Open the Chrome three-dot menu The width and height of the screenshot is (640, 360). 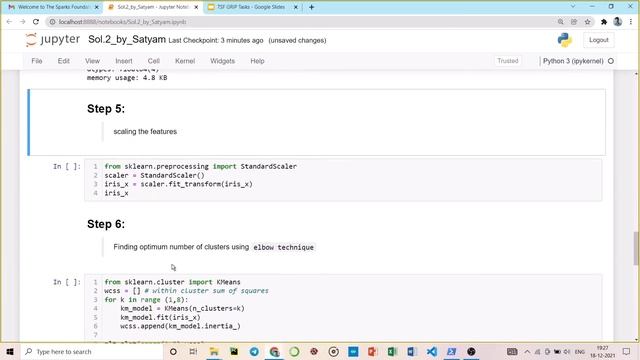[631, 22]
